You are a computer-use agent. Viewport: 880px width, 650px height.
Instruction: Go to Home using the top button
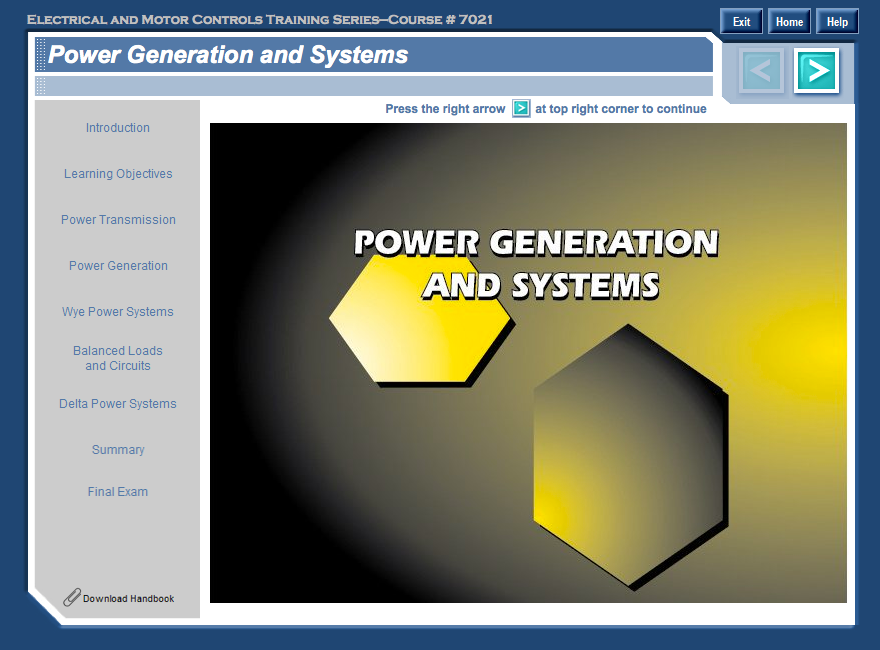click(789, 21)
